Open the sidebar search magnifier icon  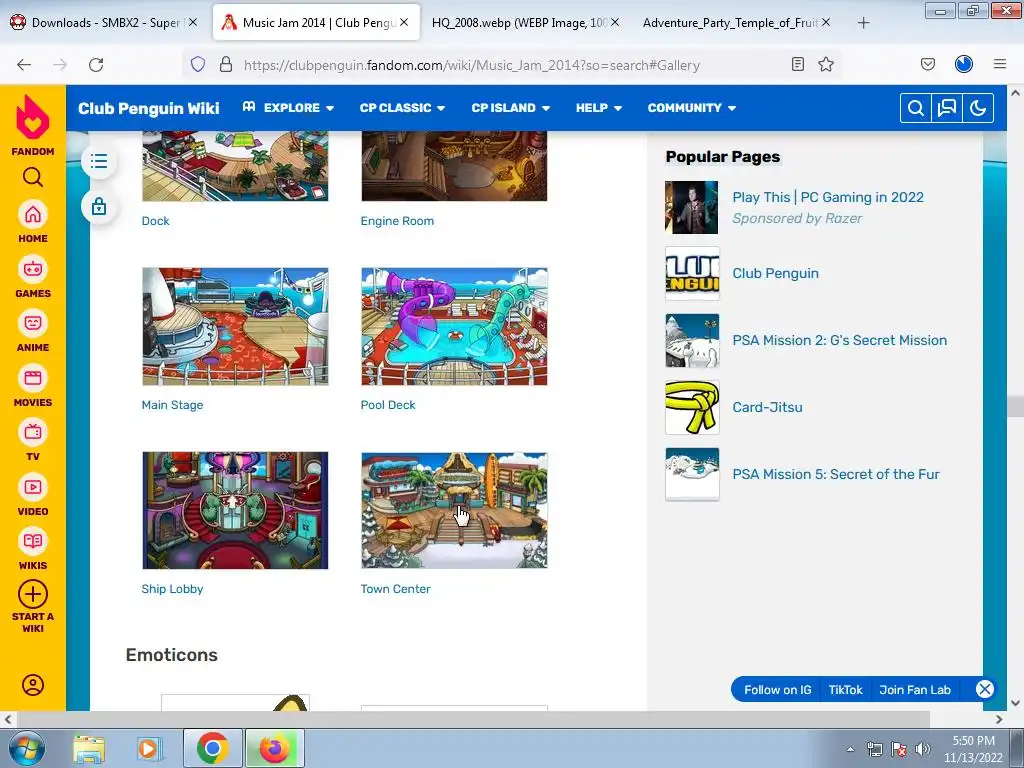click(33, 177)
